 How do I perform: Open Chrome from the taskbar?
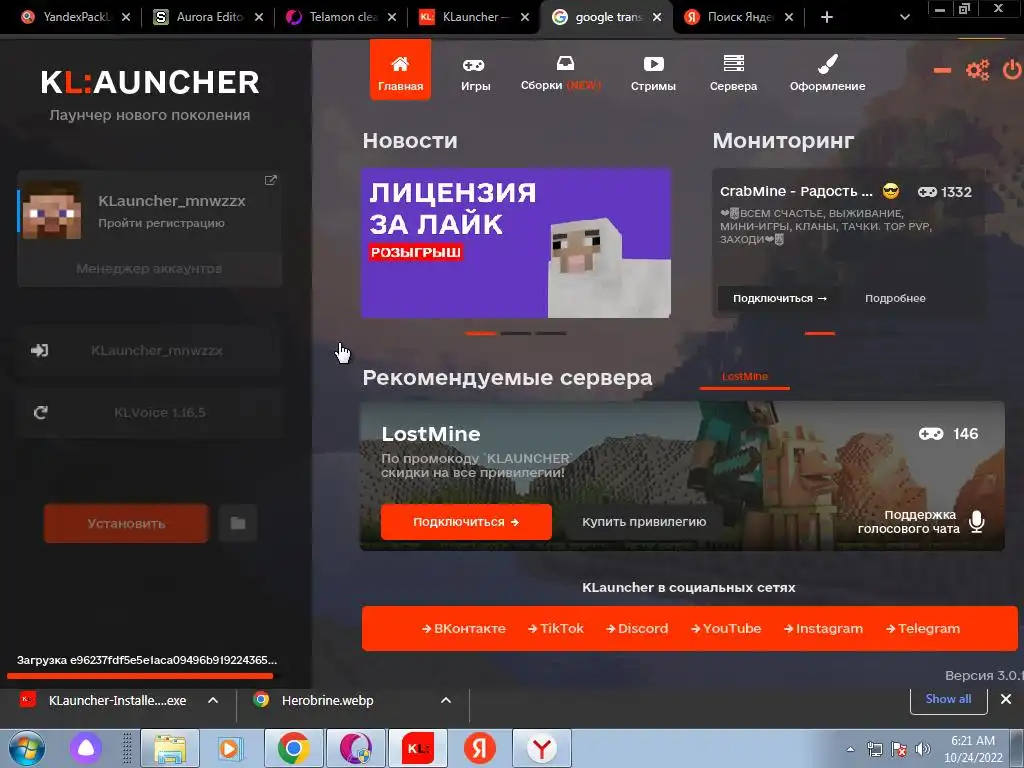293,748
